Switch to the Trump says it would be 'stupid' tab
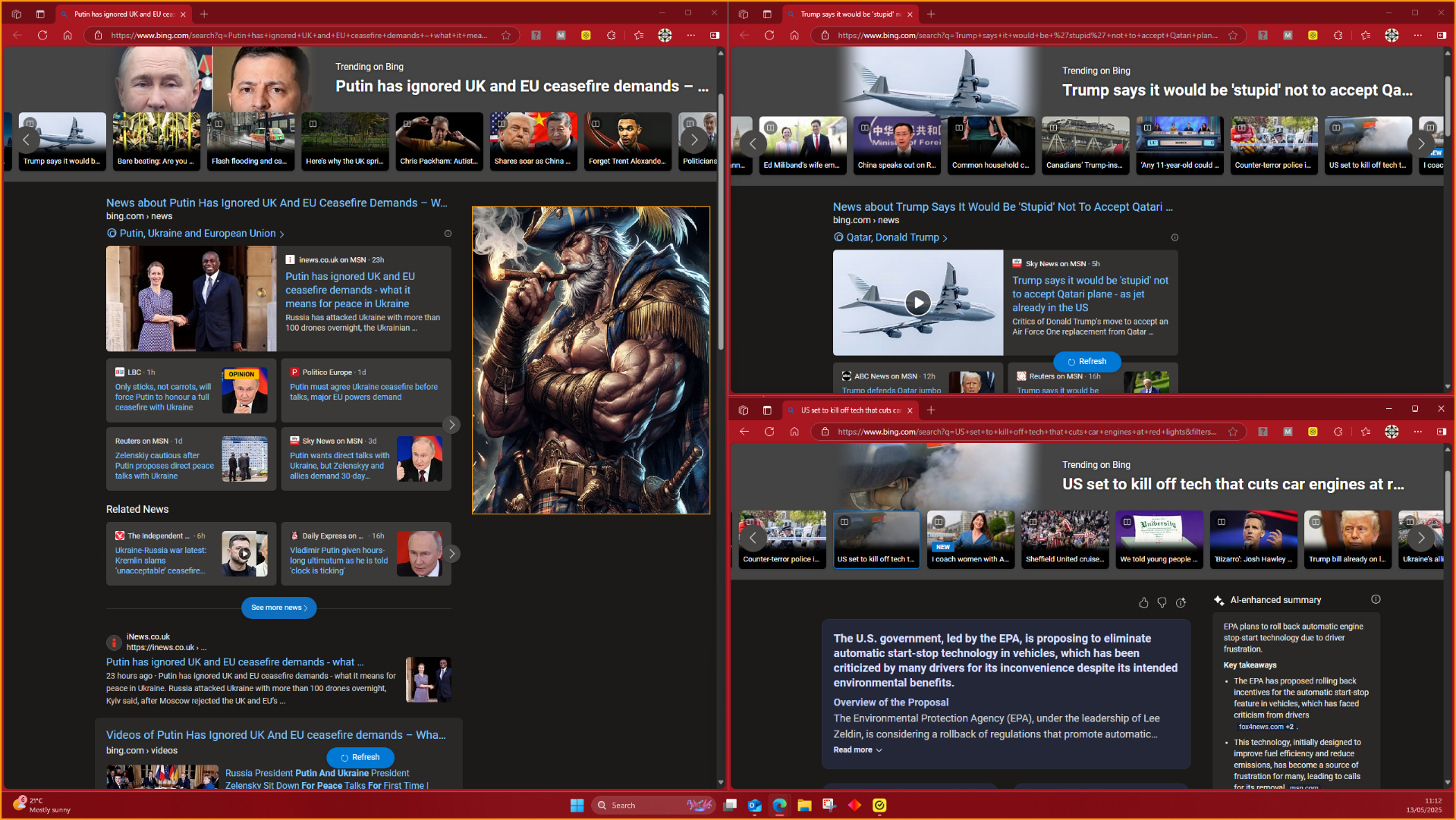The width and height of the screenshot is (1456, 820). pyautogui.click(x=850, y=14)
